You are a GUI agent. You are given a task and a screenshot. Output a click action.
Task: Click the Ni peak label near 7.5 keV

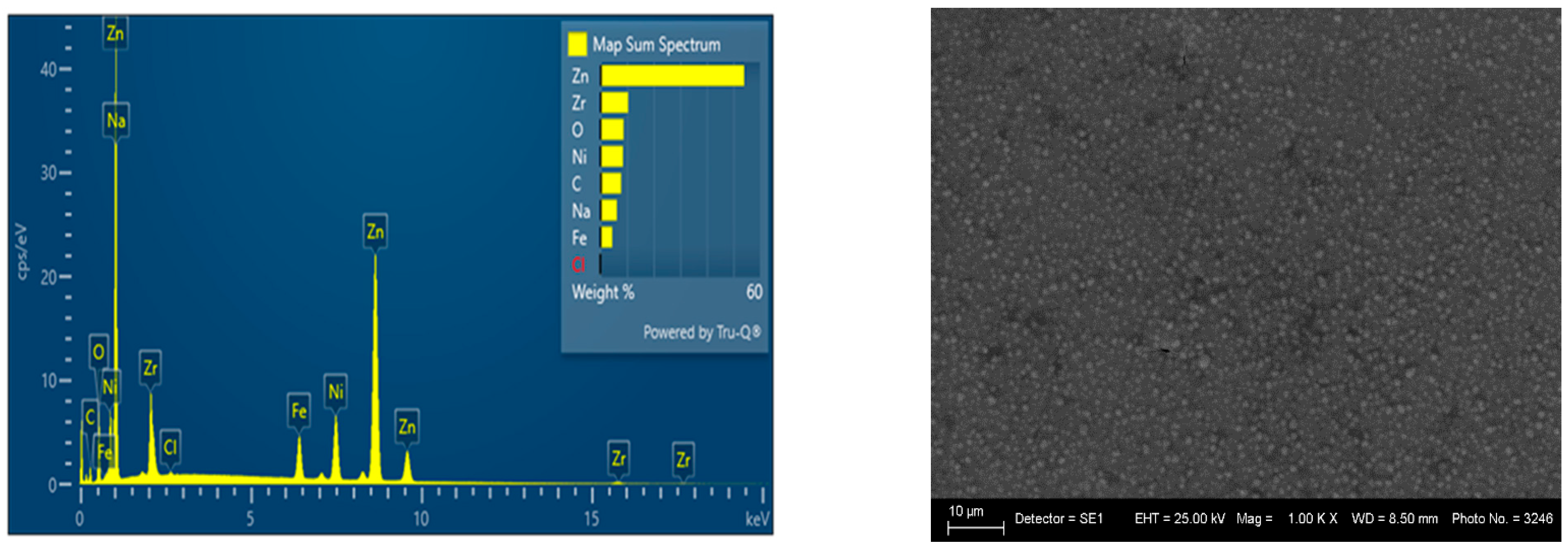pos(336,392)
